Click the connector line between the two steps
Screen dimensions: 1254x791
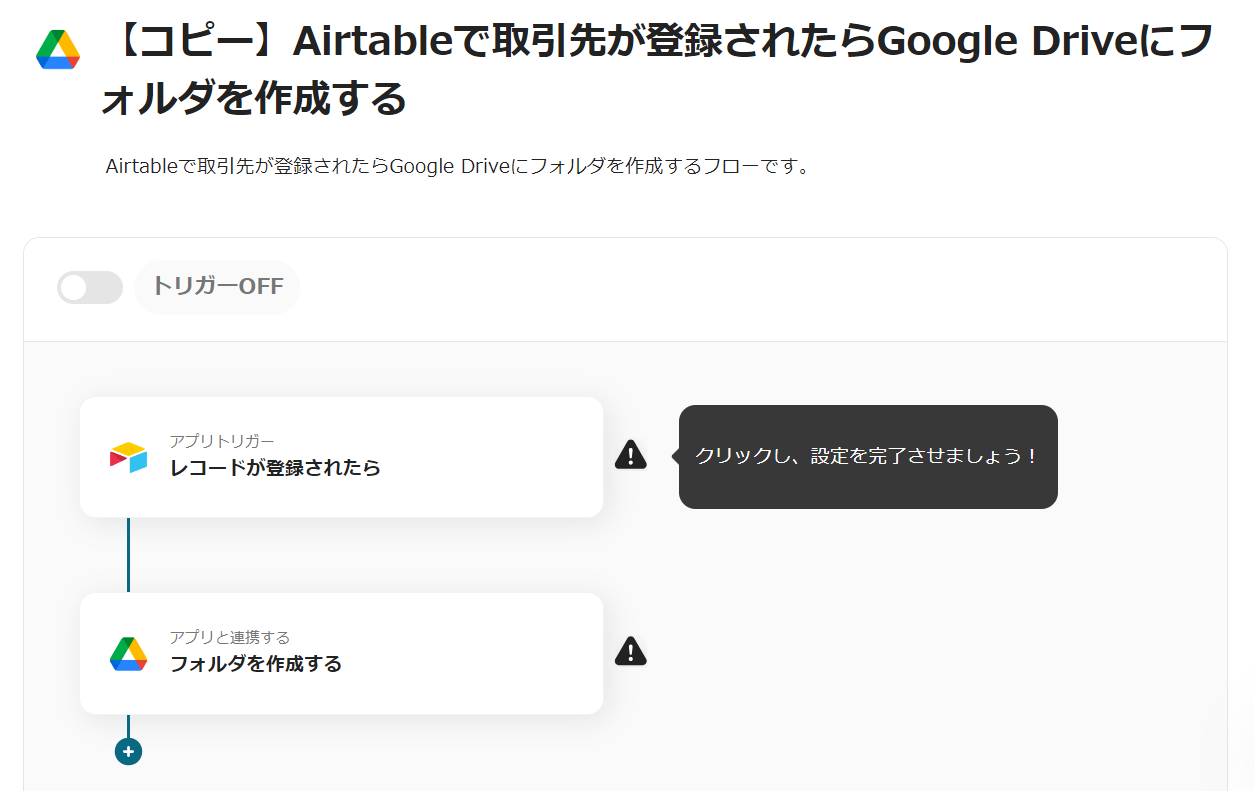click(x=128, y=555)
